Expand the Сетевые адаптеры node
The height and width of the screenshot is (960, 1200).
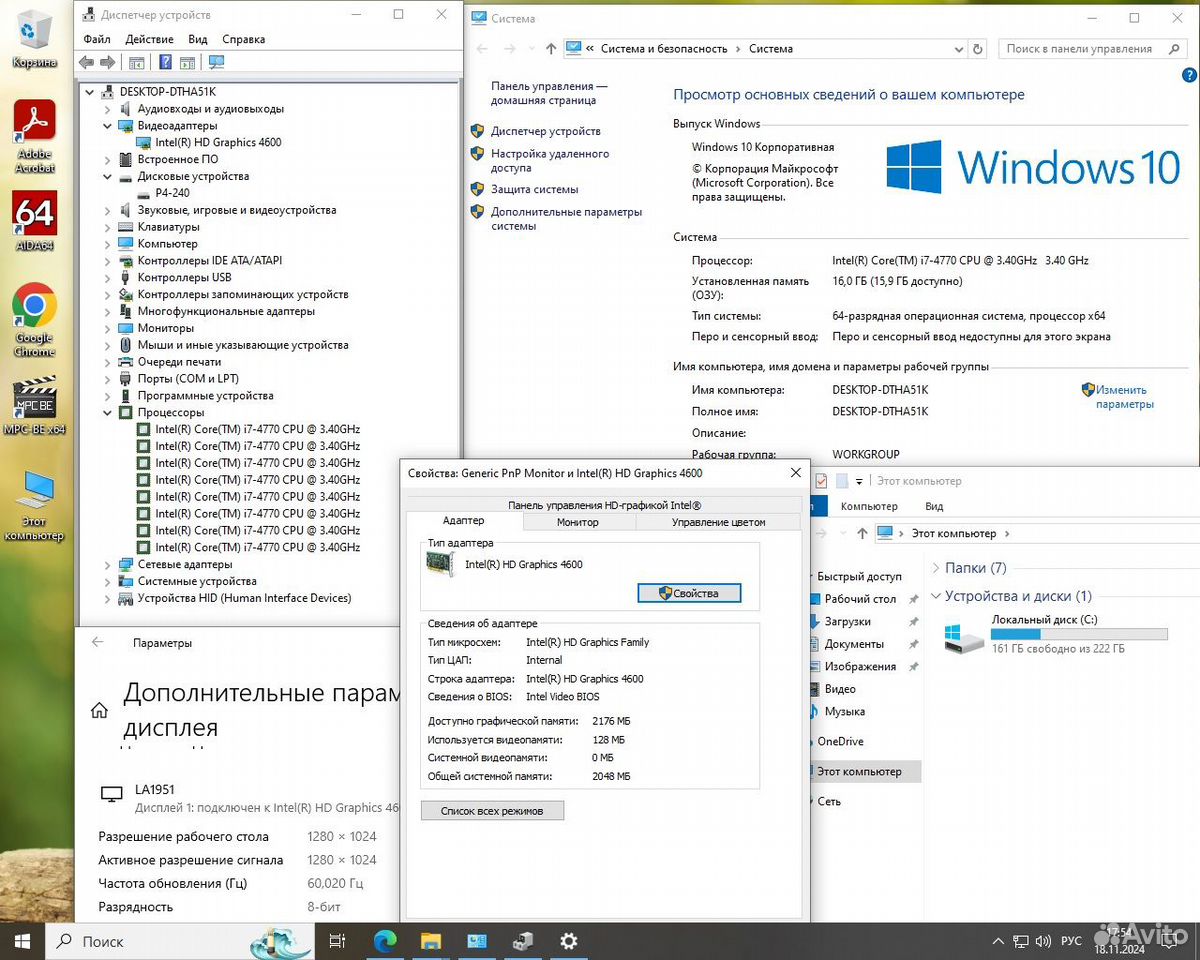[108, 564]
